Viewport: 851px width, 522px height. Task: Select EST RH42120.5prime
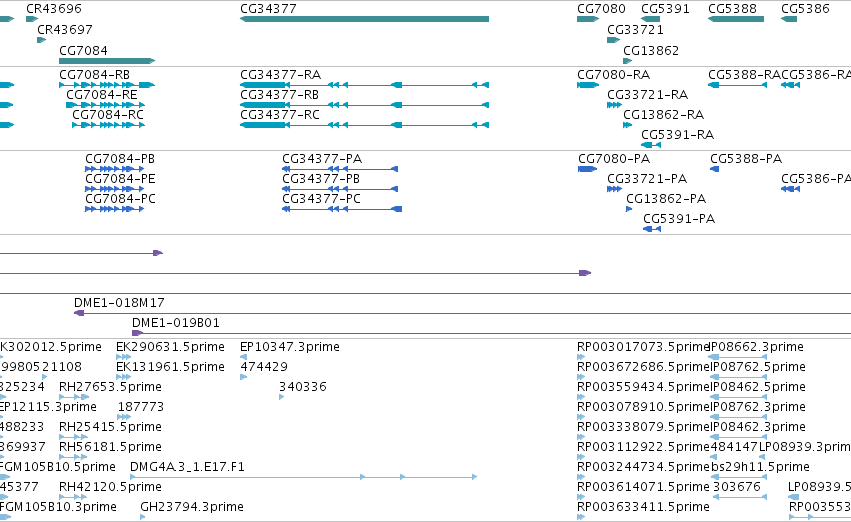point(110,487)
